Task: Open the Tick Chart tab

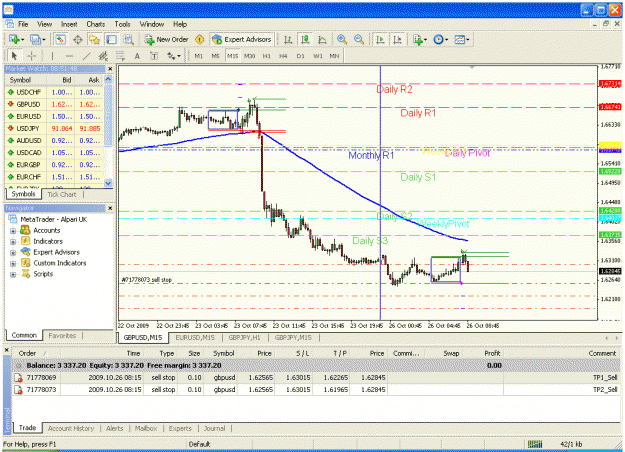Action: click(62, 195)
